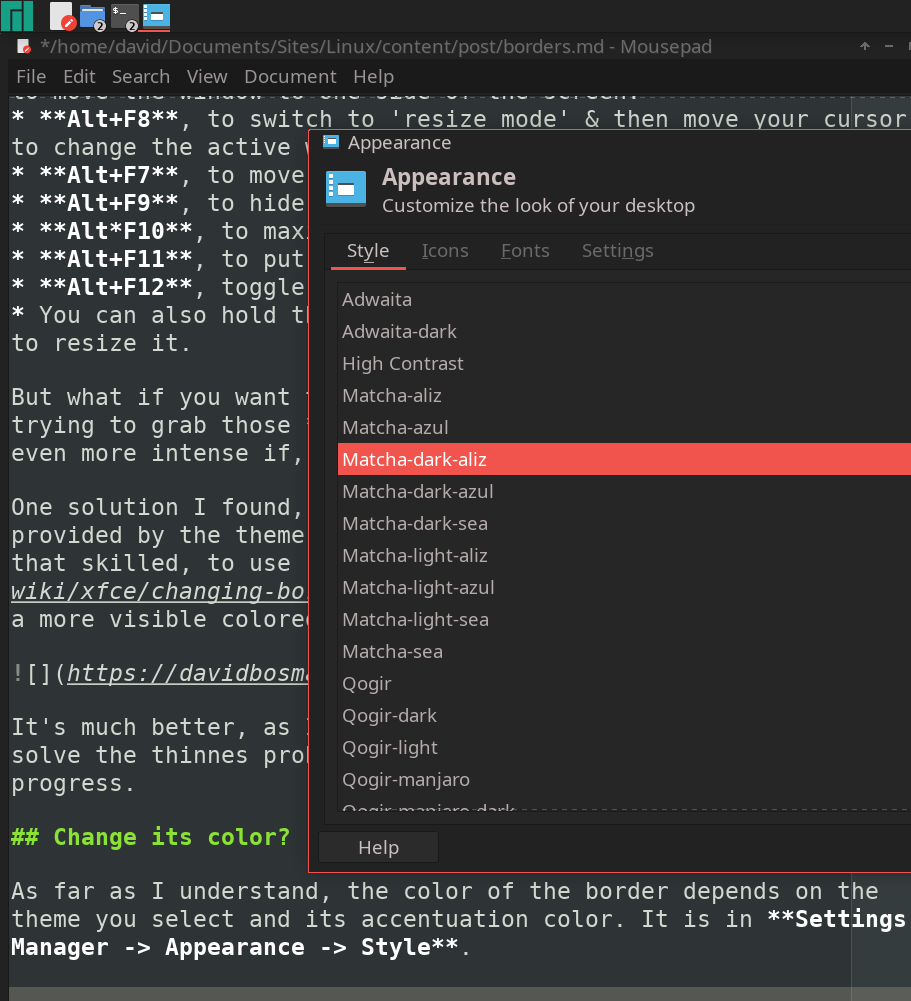Switch to the Icons tab
Viewport: 911px width, 1001px height.
click(x=445, y=251)
